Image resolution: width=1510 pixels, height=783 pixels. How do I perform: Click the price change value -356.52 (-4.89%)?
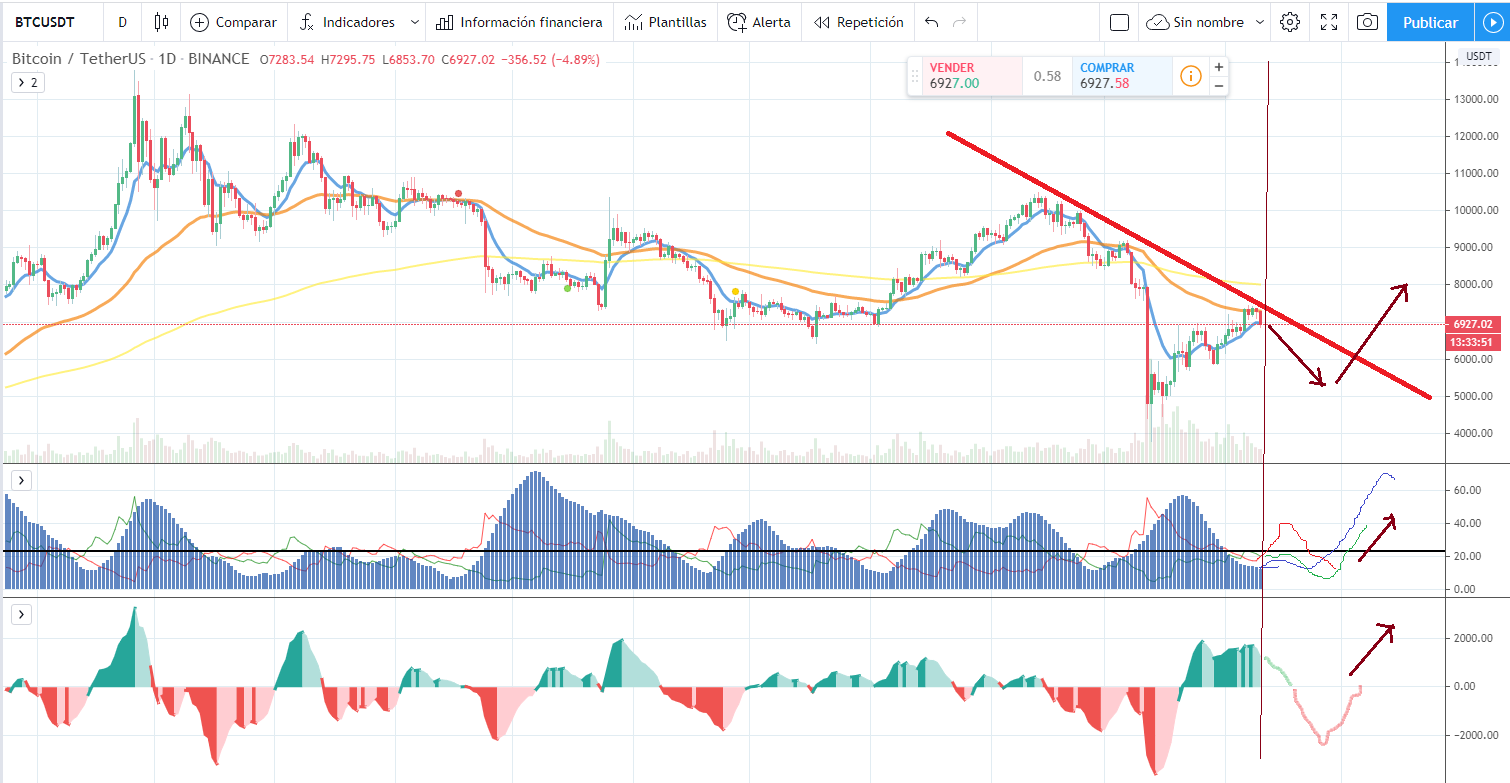[x=549, y=59]
